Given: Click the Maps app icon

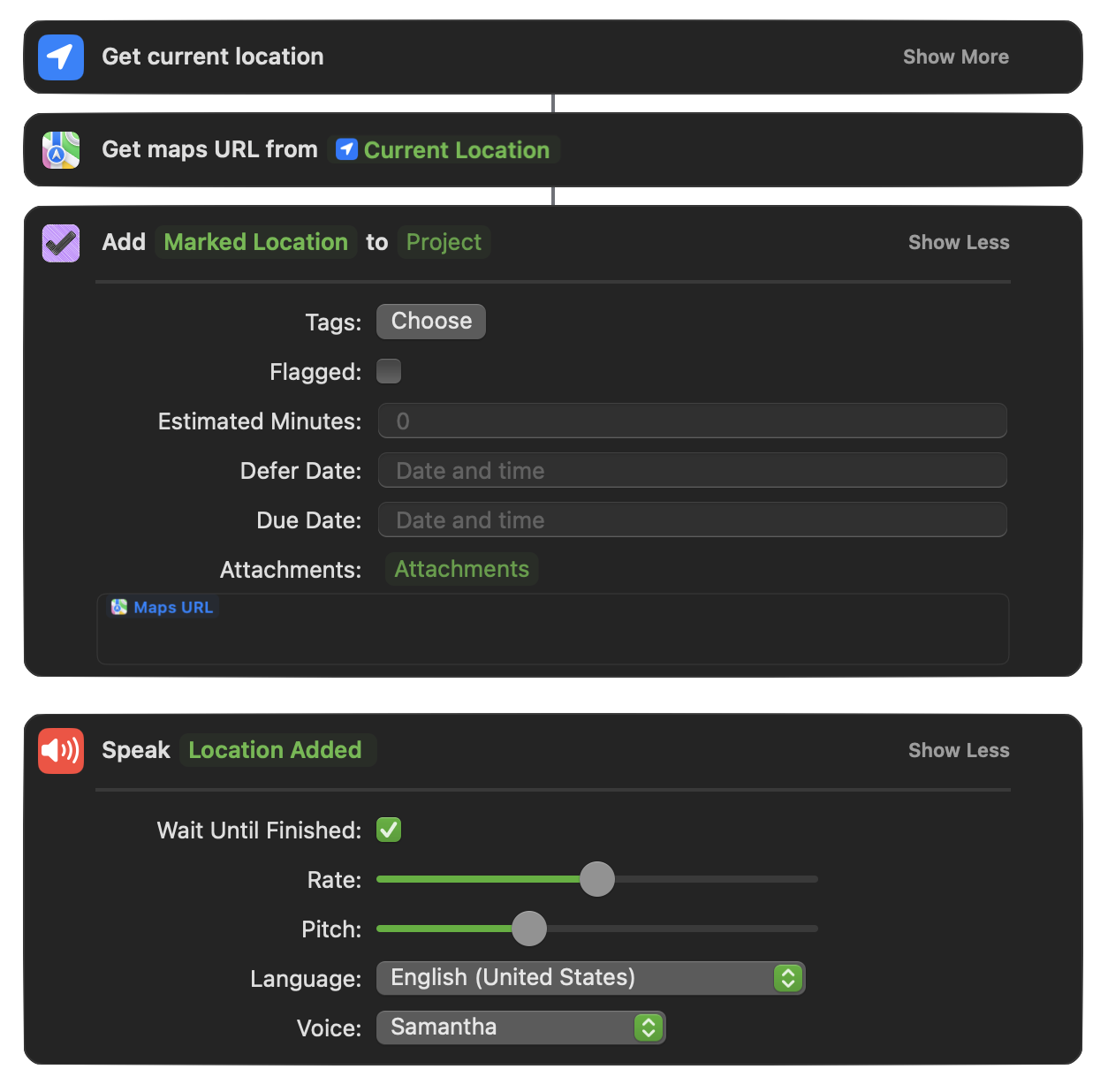Looking at the screenshot, I should point(61,150).
